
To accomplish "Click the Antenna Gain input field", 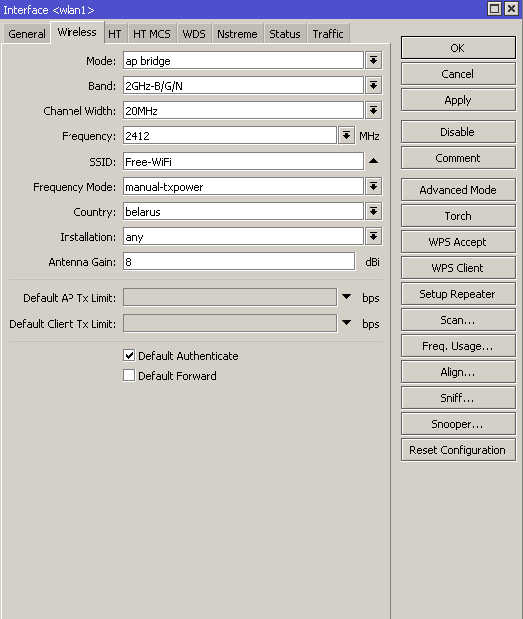I will 239,262.
